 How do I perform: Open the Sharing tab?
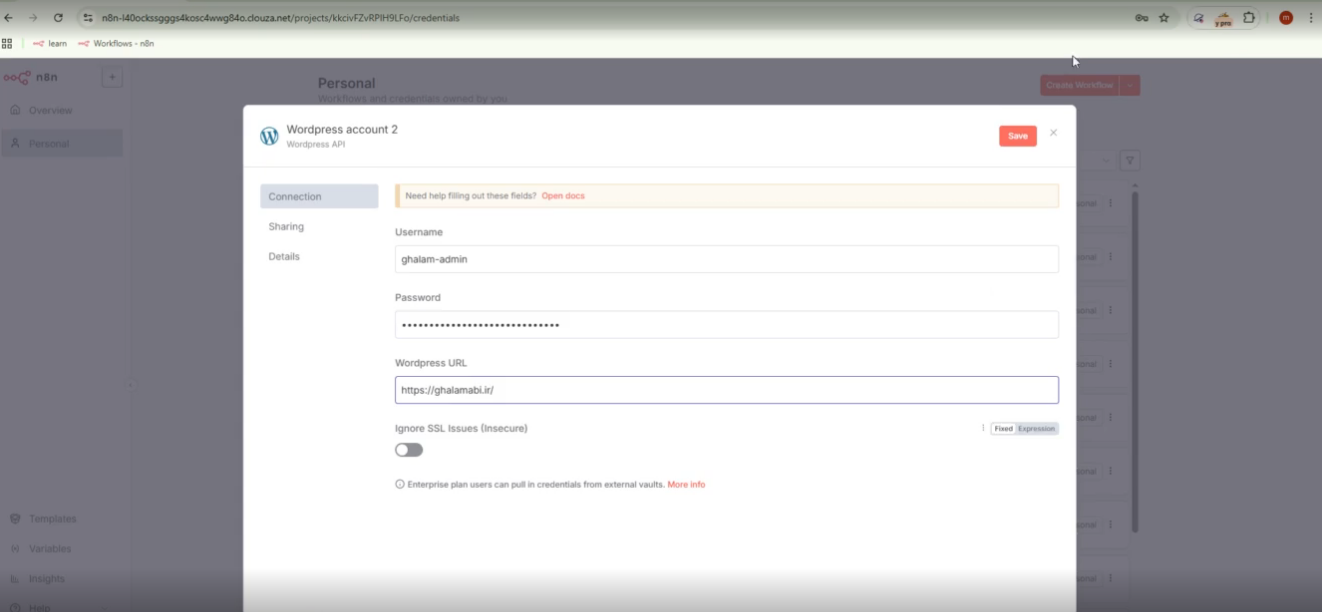coord(286,227)
